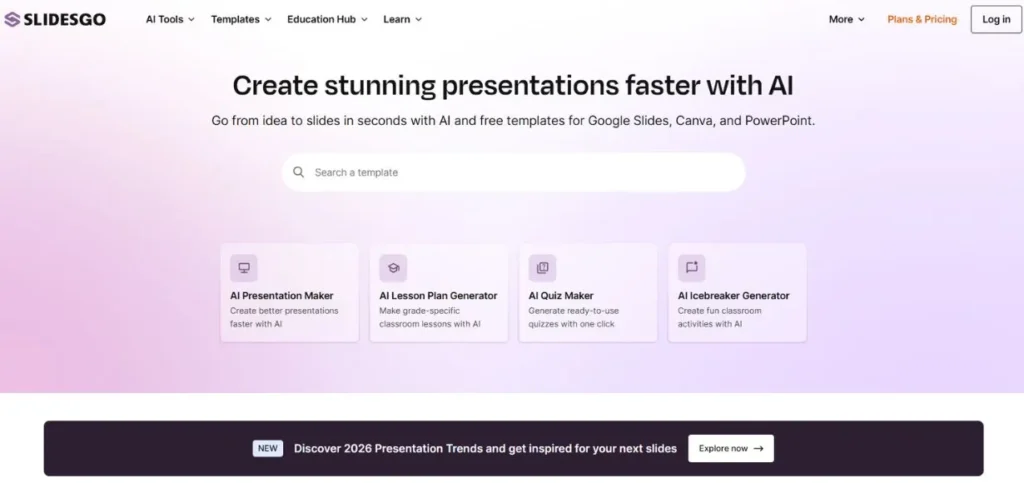Click the AI Lesson Plan Generator graduation cap icon
Screen dimensions: 1024x483
click(x=393, y=268)
